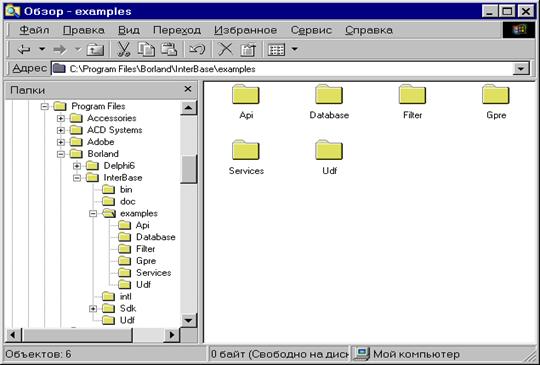Click tree horizontal scrollbar right arrow

[x=172, y=335]
